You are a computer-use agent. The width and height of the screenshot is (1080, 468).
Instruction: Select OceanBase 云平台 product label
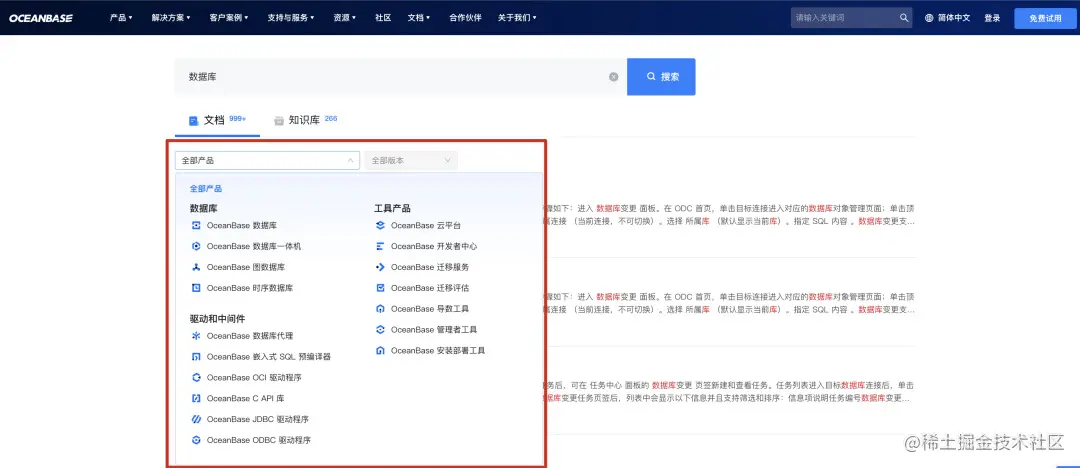coord(426,225)
